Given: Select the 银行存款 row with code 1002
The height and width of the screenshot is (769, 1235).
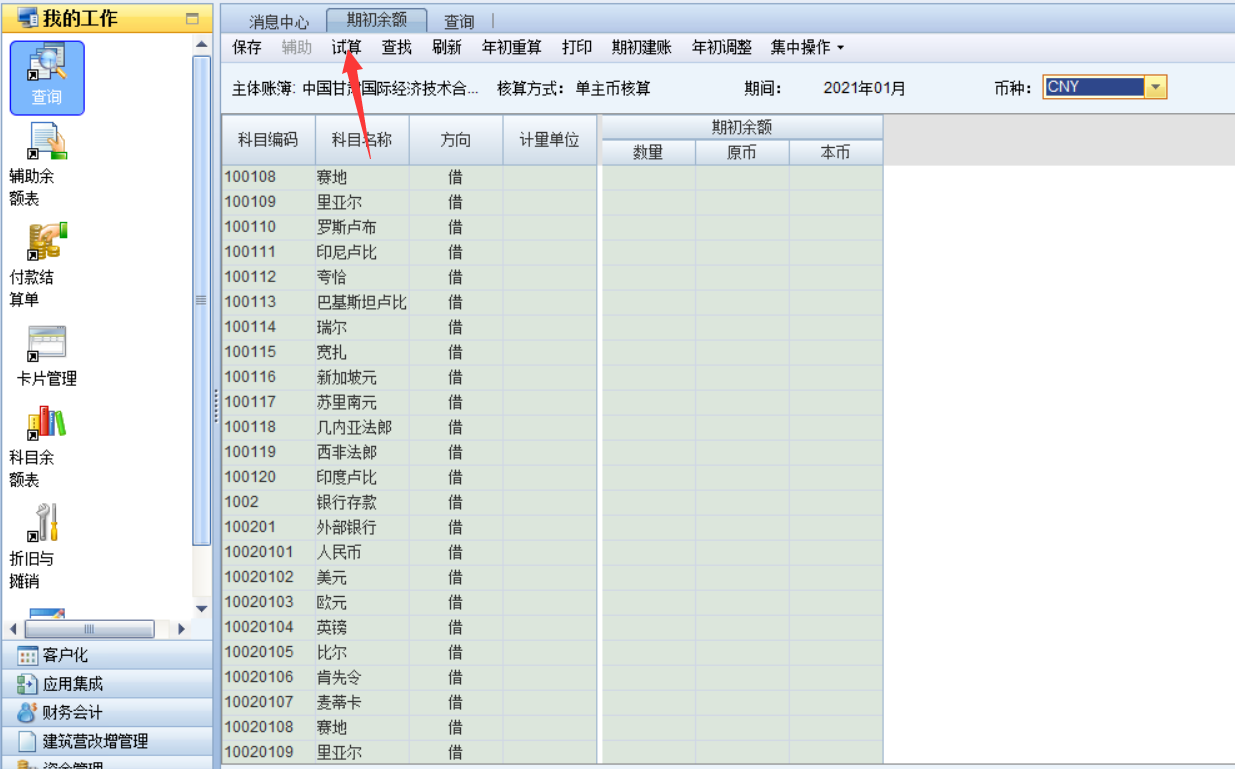Looking at the screenshot, I should (x=346, y=502).
